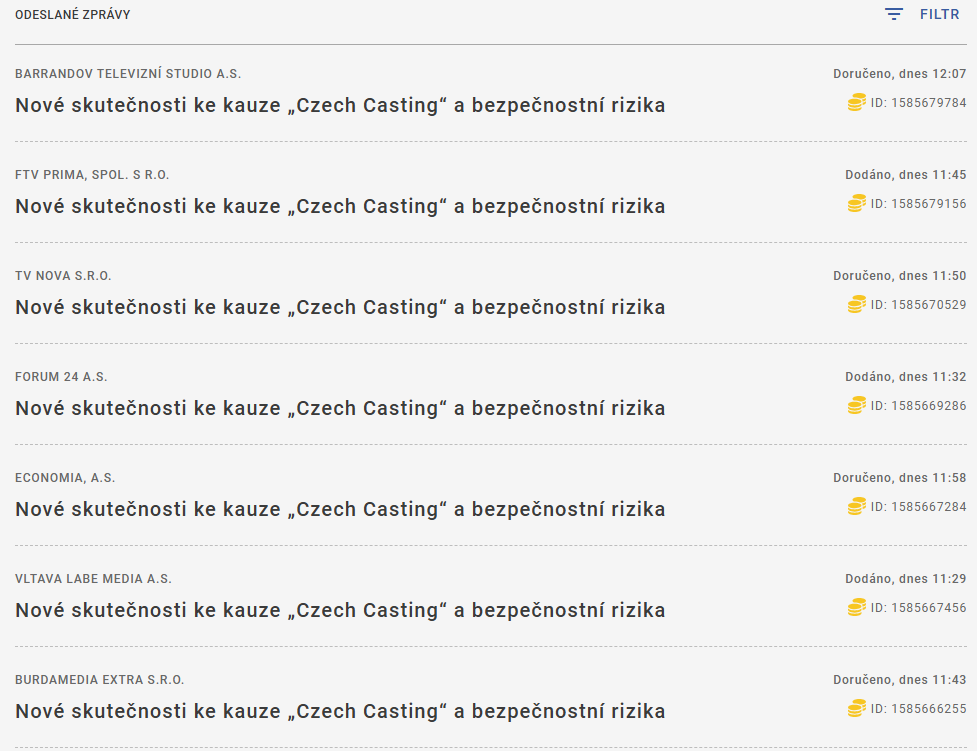Image resolution: width=977 pixels, height=751 pixels.
Task: Click coins icon beside ID 1585667456
Action: [856, 607]
